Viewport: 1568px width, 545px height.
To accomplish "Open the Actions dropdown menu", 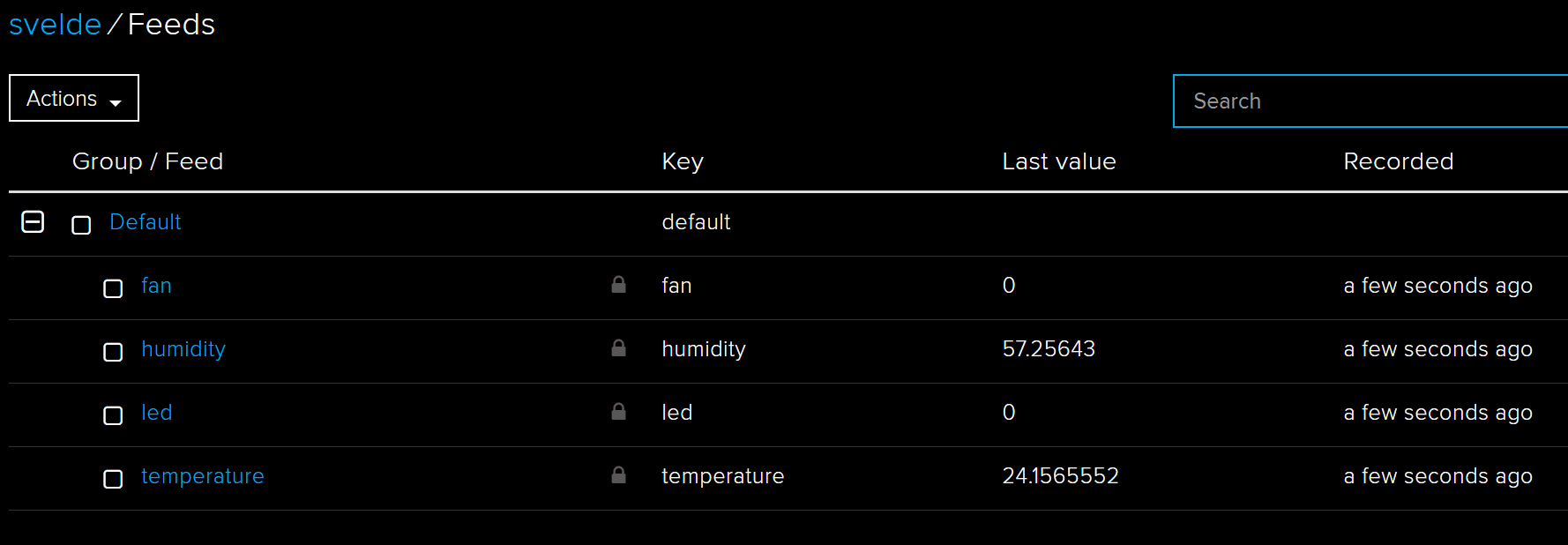I will pos(74,98).
